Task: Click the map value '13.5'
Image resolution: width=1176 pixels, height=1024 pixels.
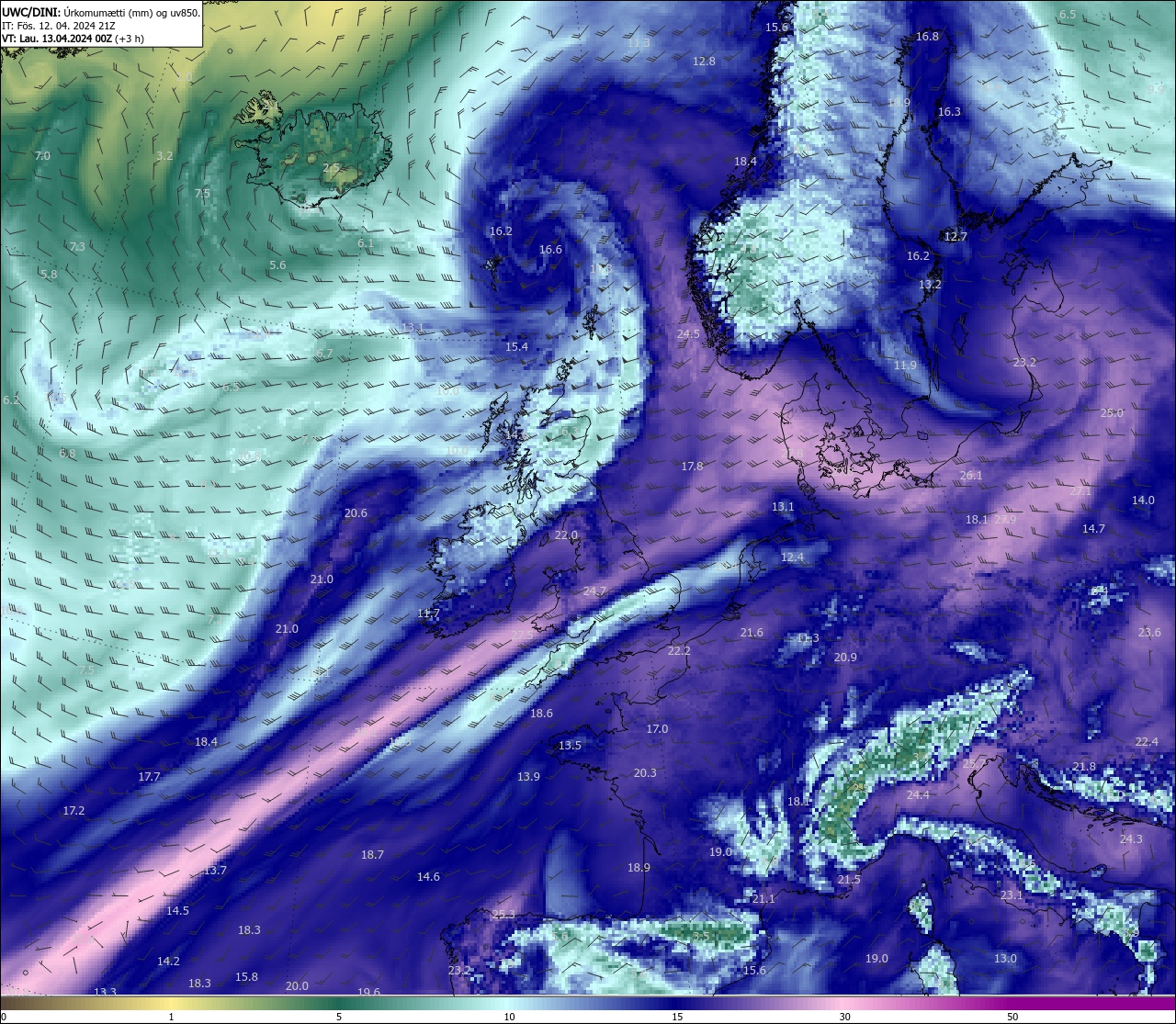Action: pyautogui.click(x=570, y=746)
